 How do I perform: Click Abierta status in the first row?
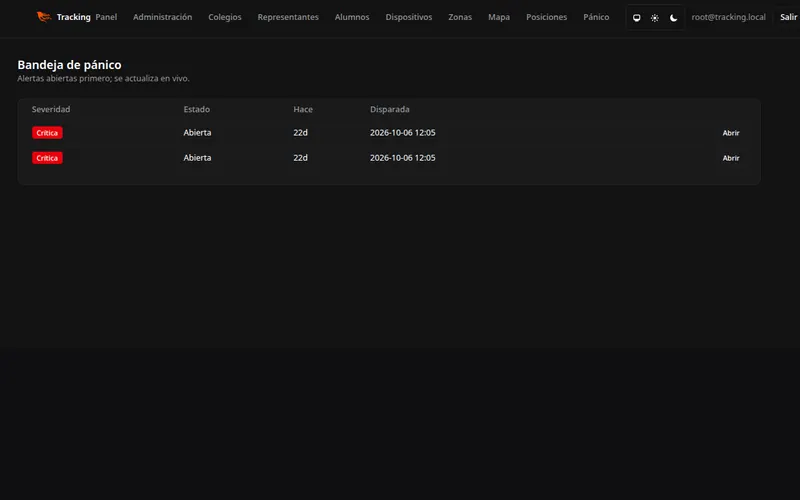point(197,132)
